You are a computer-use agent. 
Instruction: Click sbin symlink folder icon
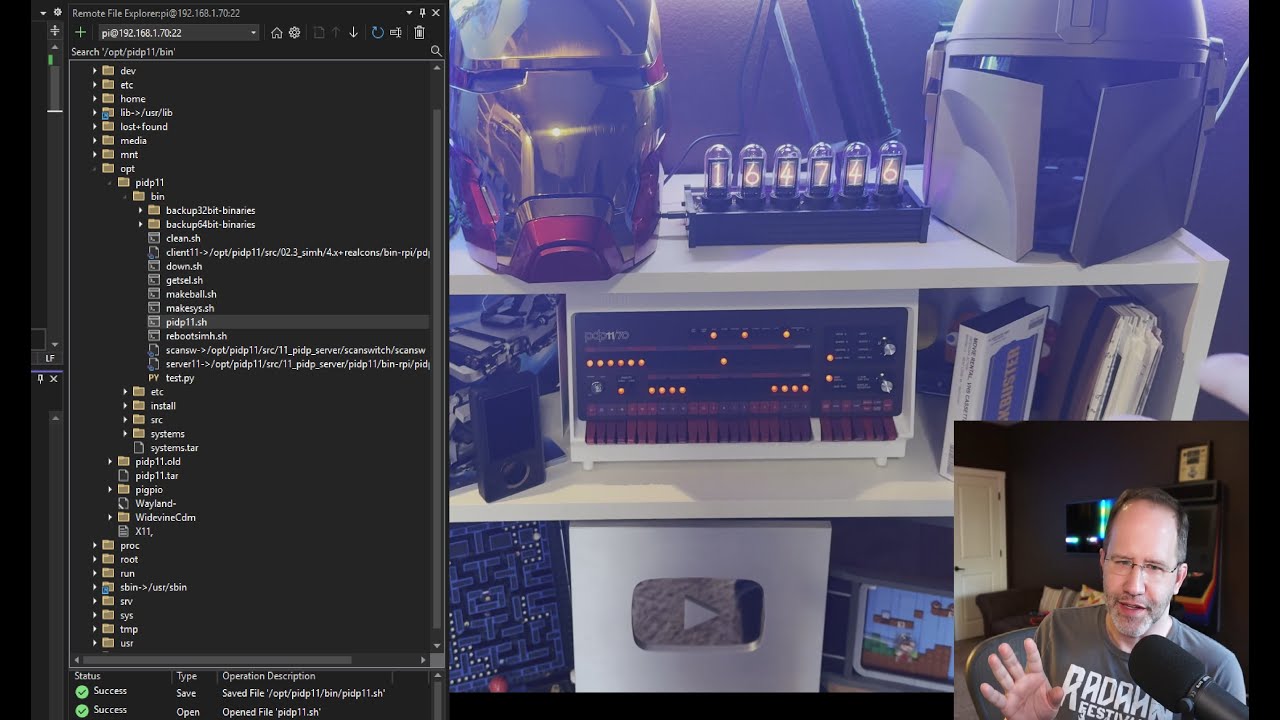(x=108, y=588)
